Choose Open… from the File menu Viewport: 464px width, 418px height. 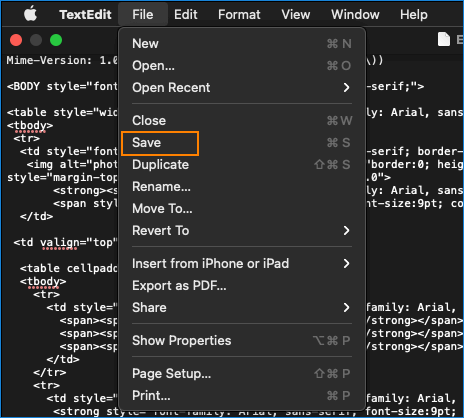(x=242, y=66)
